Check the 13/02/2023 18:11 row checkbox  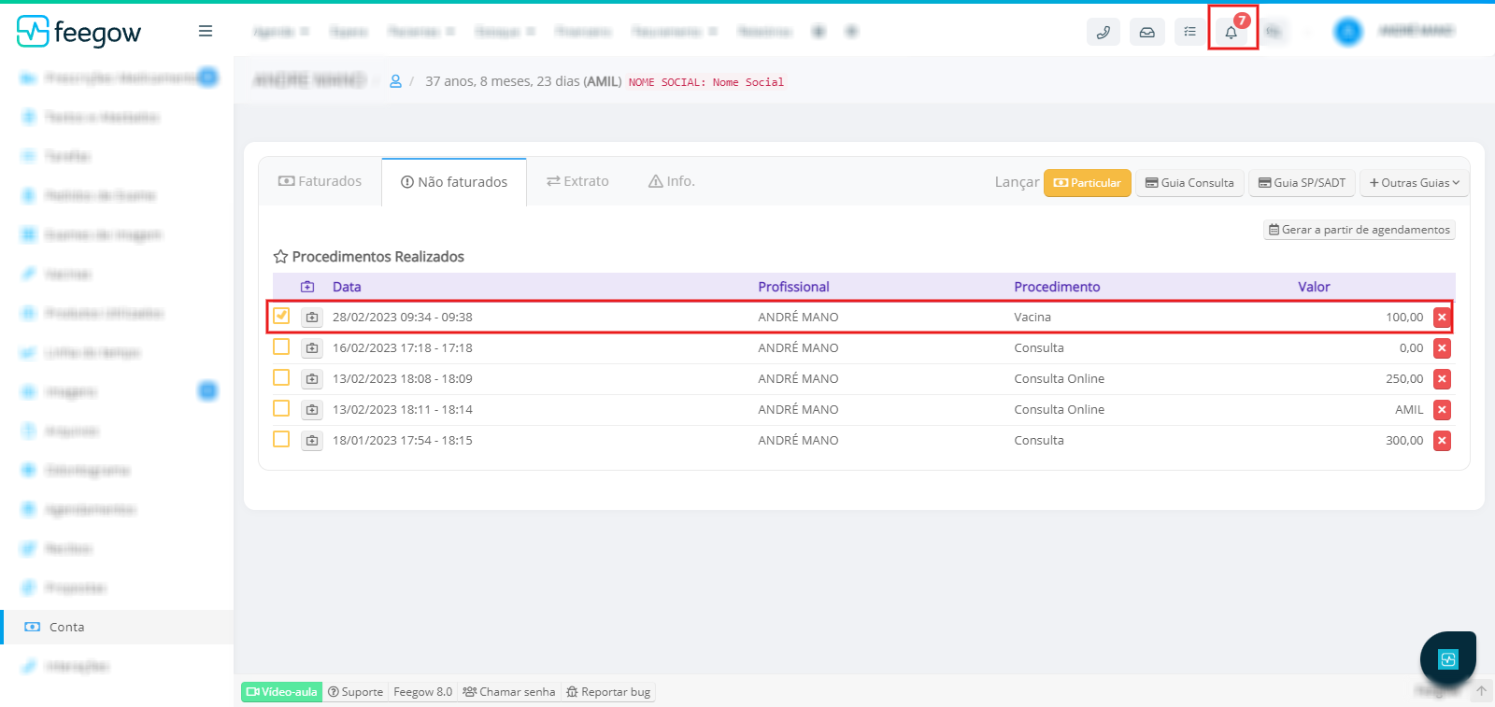281,408
